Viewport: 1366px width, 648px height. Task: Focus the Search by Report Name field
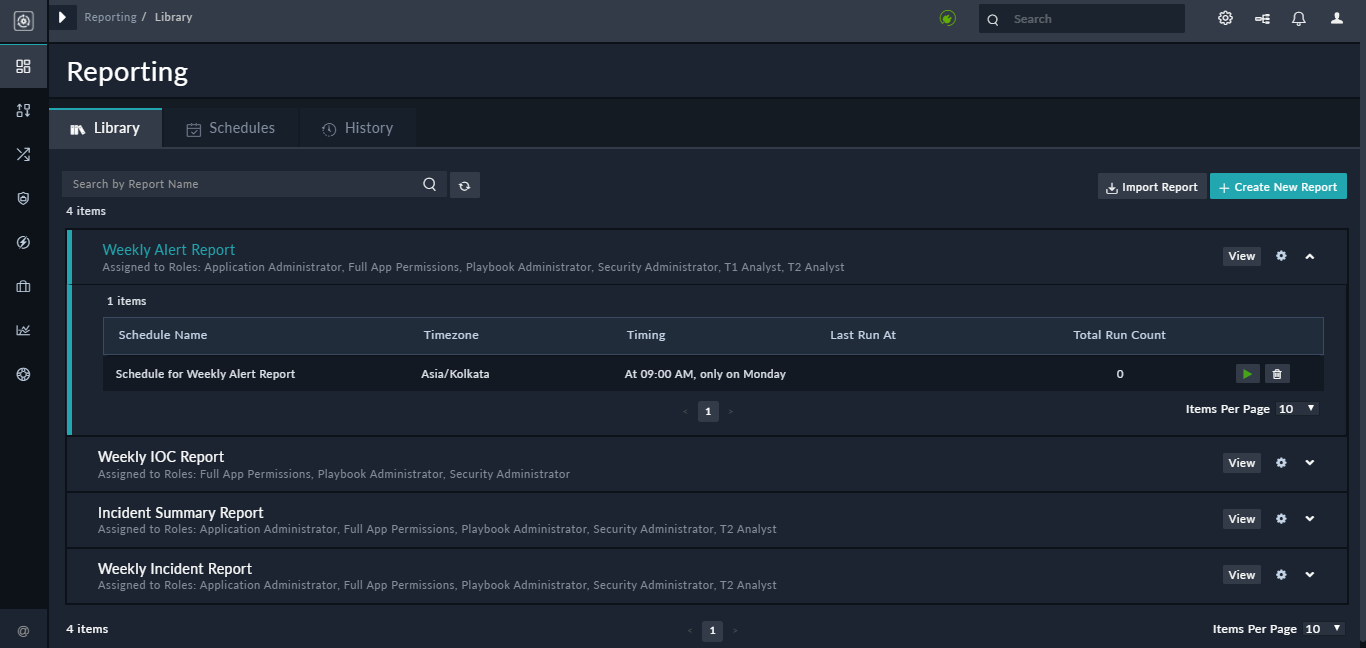241,184
